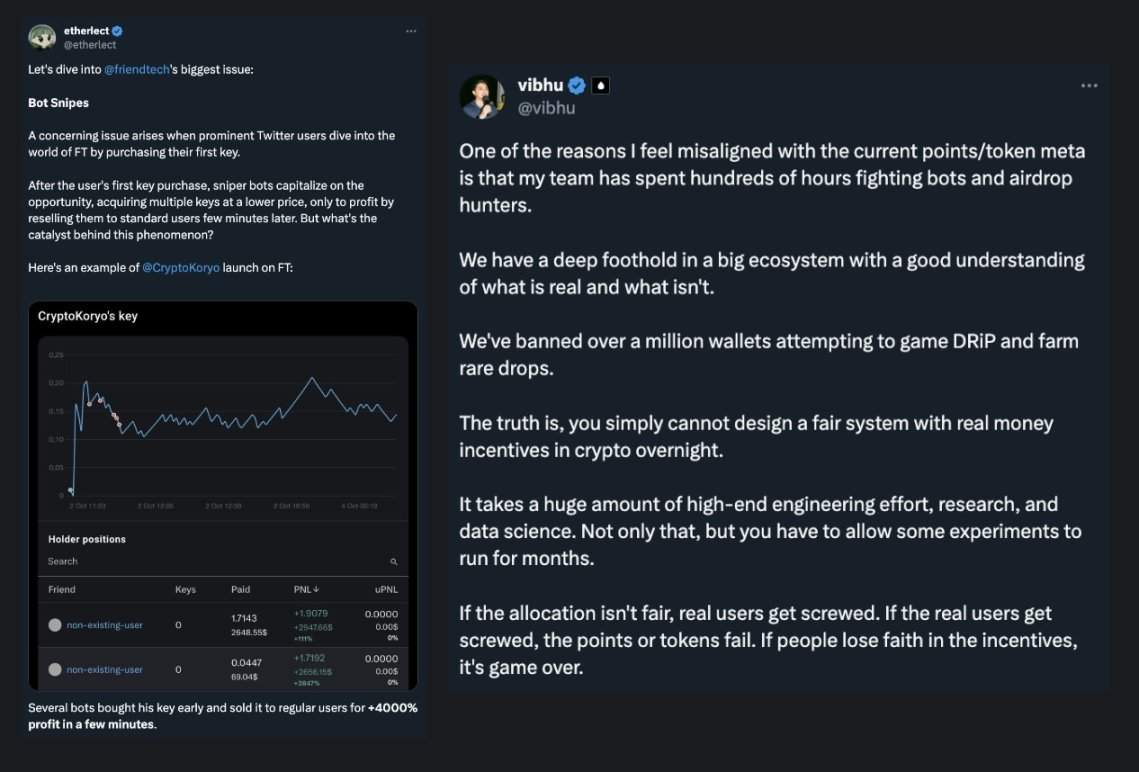The width and height of the screenshot is (1139, 772).
Task: Click the Friend column header
Action: 62,590
